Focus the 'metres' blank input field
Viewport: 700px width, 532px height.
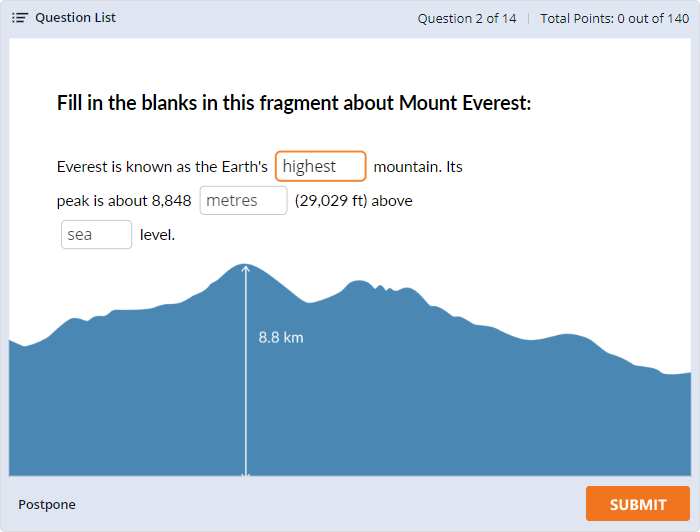(x=243, y=201)
